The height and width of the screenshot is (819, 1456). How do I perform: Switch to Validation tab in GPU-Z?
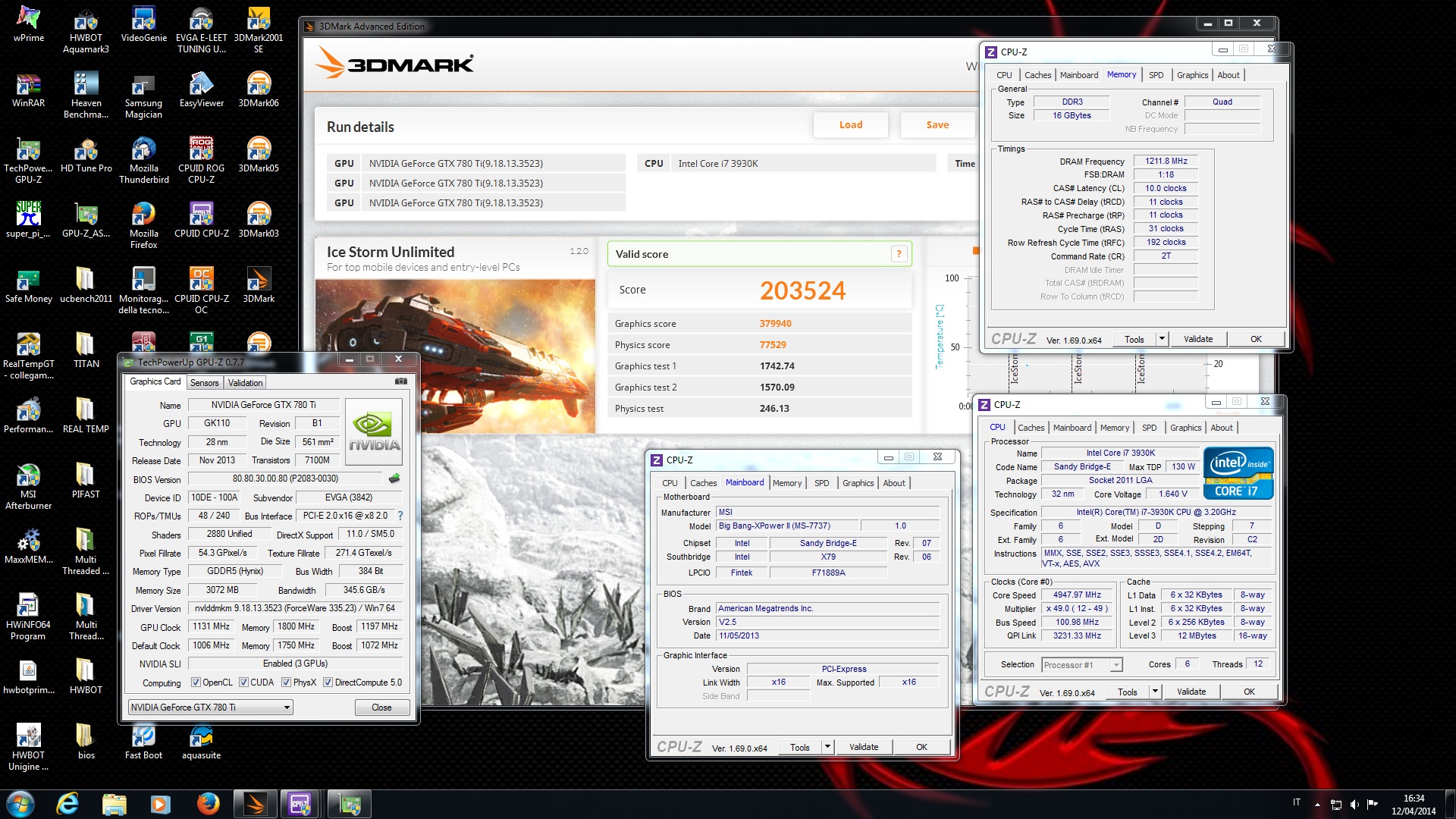point(245,383)
